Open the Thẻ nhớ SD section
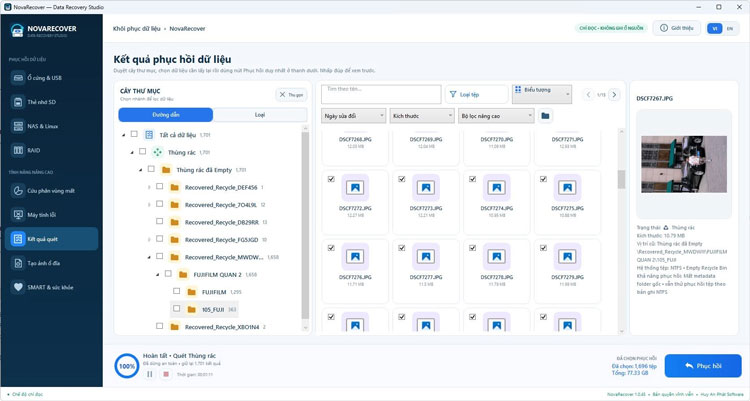The width and height of the screenshot is (750, 401). point(51,102)
